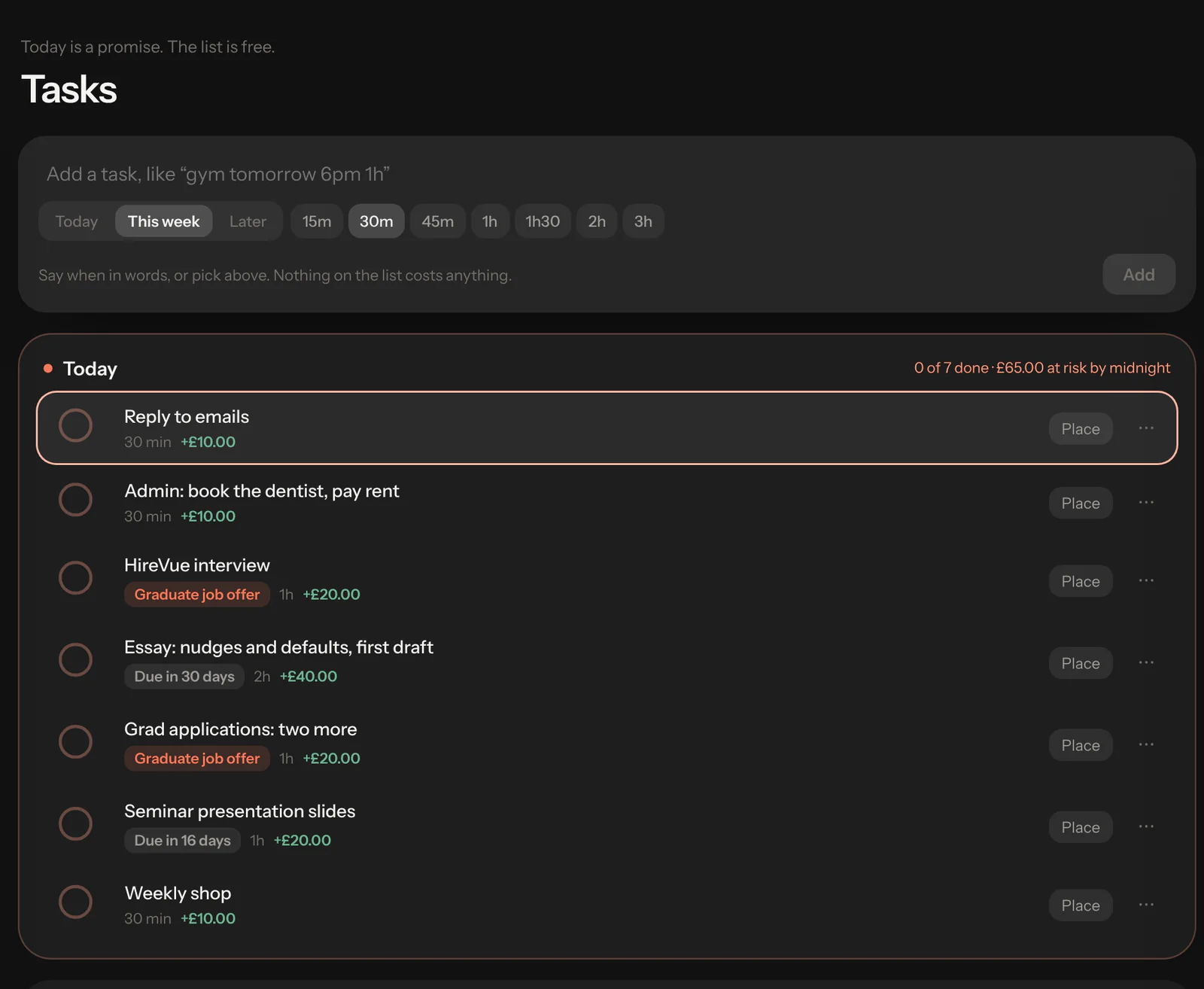Viewport: 1204px width, 989px height.
Task: Set duration to 1h
Action: [490, 221]
